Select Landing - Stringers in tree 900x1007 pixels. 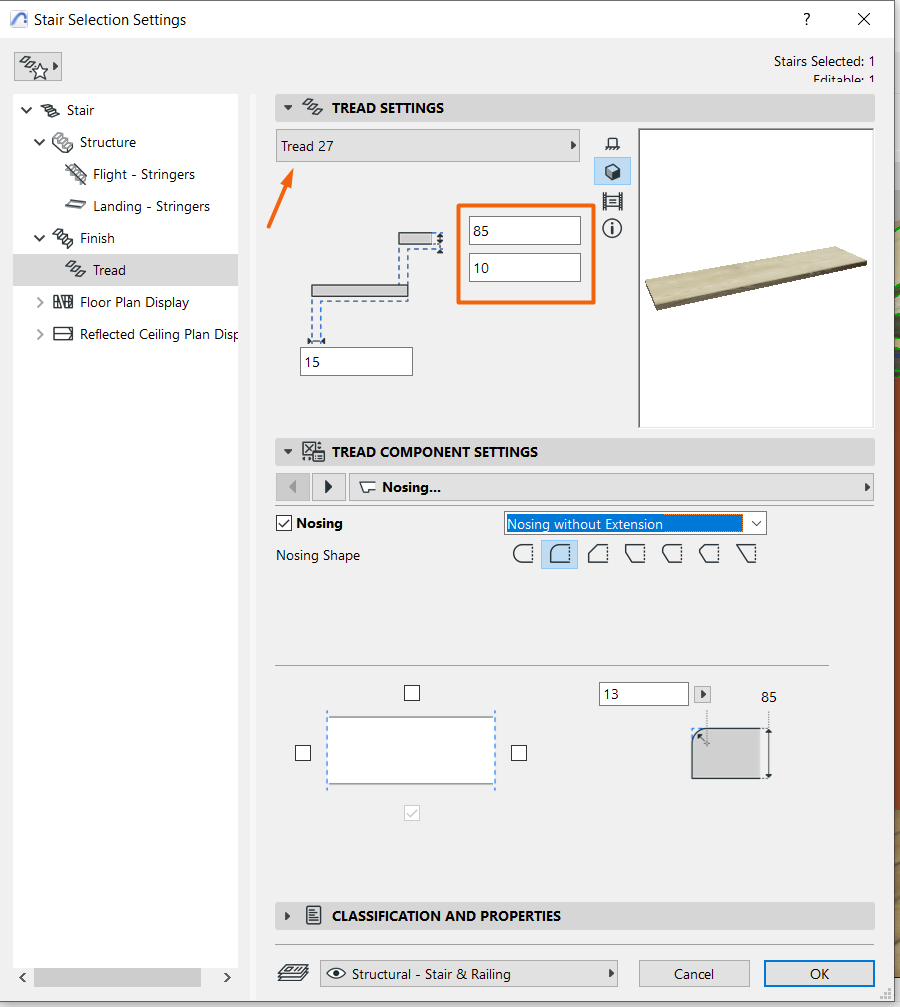click(151, 206)
